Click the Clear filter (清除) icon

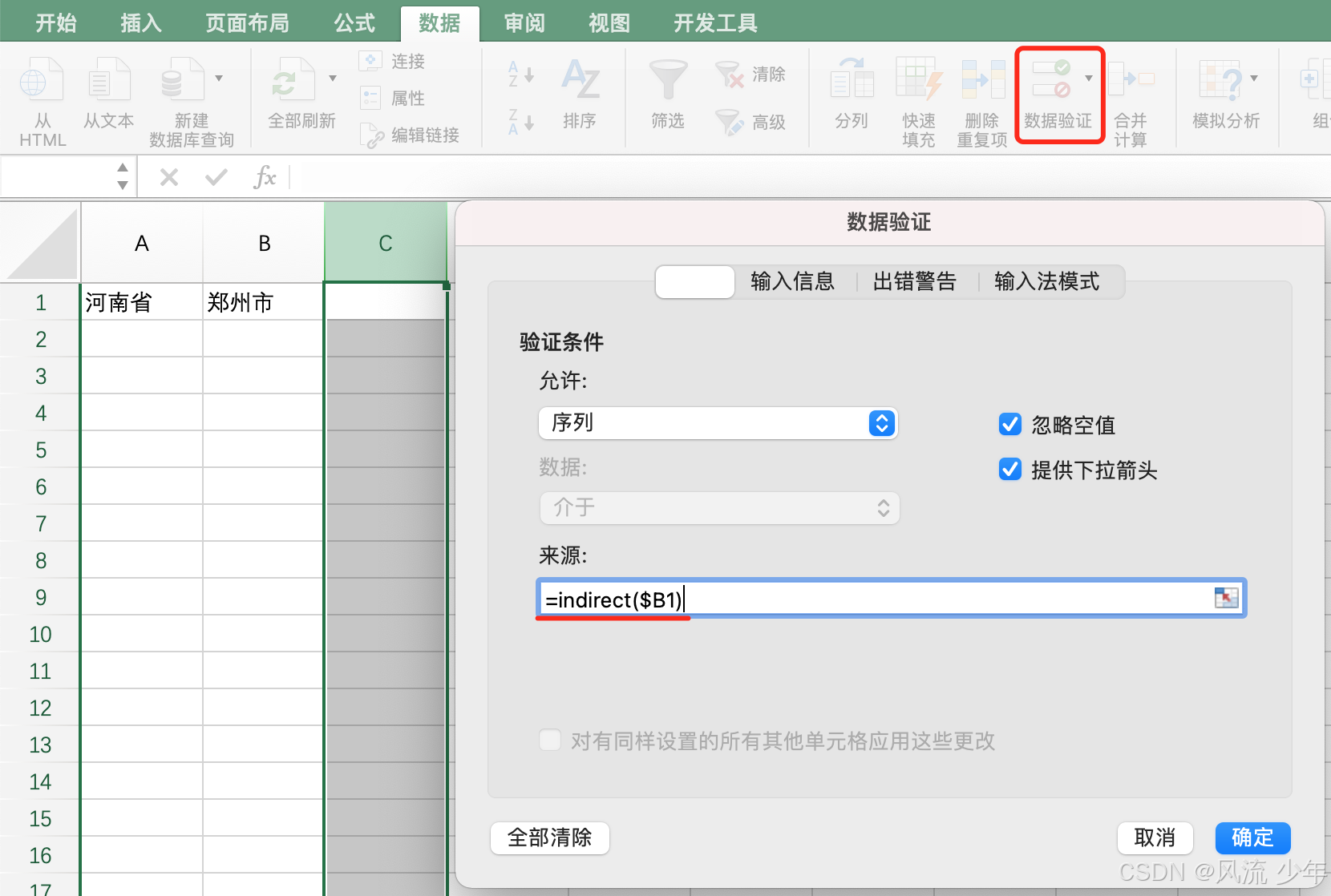pos(730,75)
